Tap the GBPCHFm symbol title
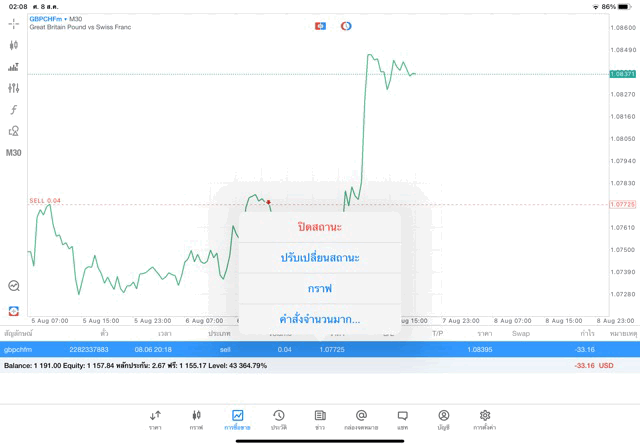 [x=48, y=19]
